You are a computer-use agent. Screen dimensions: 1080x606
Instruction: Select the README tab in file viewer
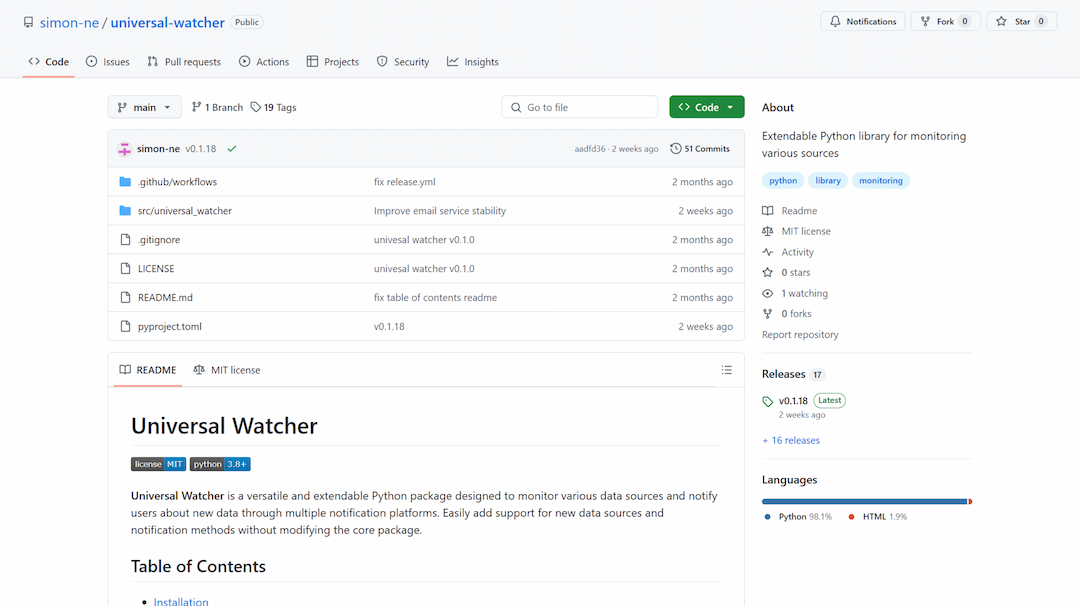148,370
